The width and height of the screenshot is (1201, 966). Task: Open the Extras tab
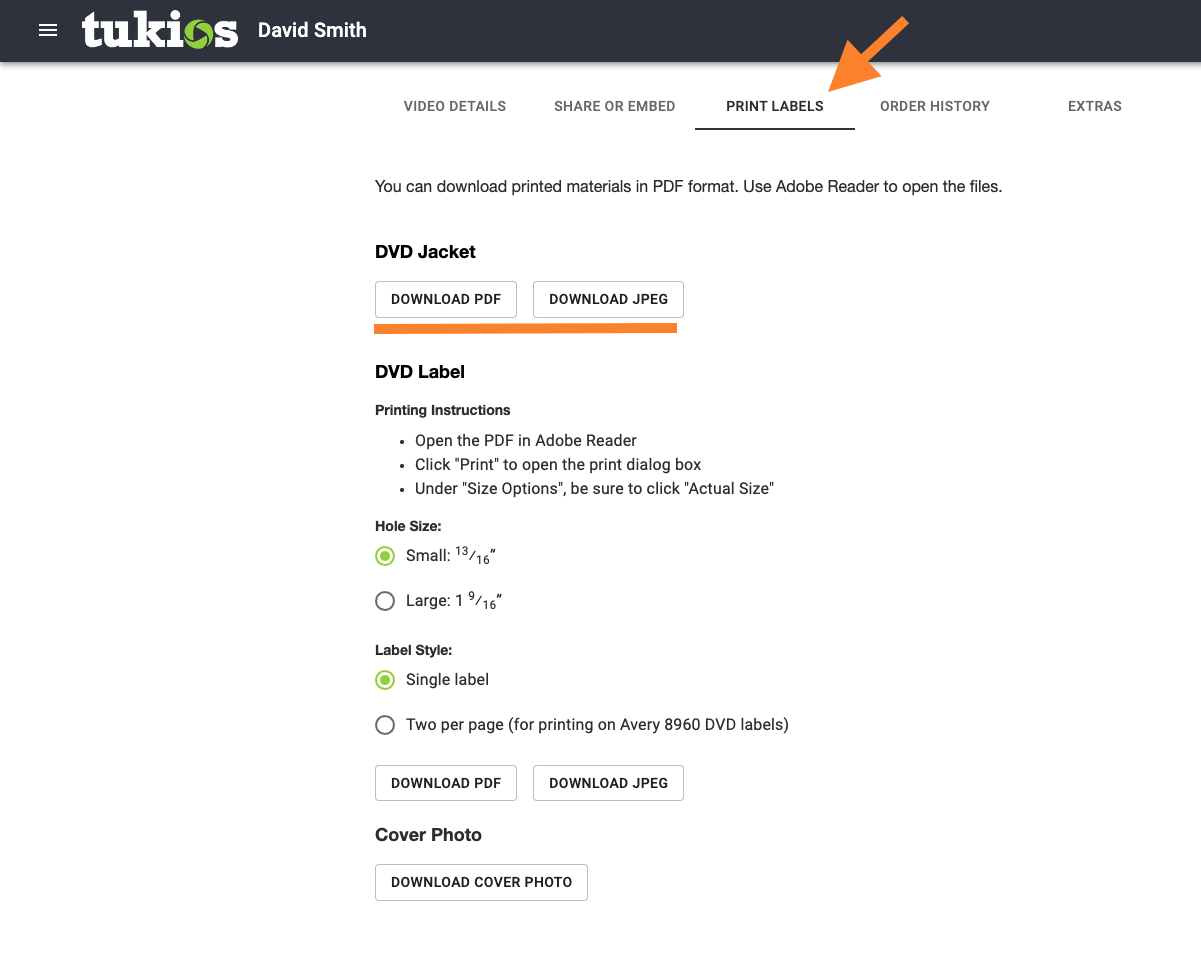[x=1095, y=106]
